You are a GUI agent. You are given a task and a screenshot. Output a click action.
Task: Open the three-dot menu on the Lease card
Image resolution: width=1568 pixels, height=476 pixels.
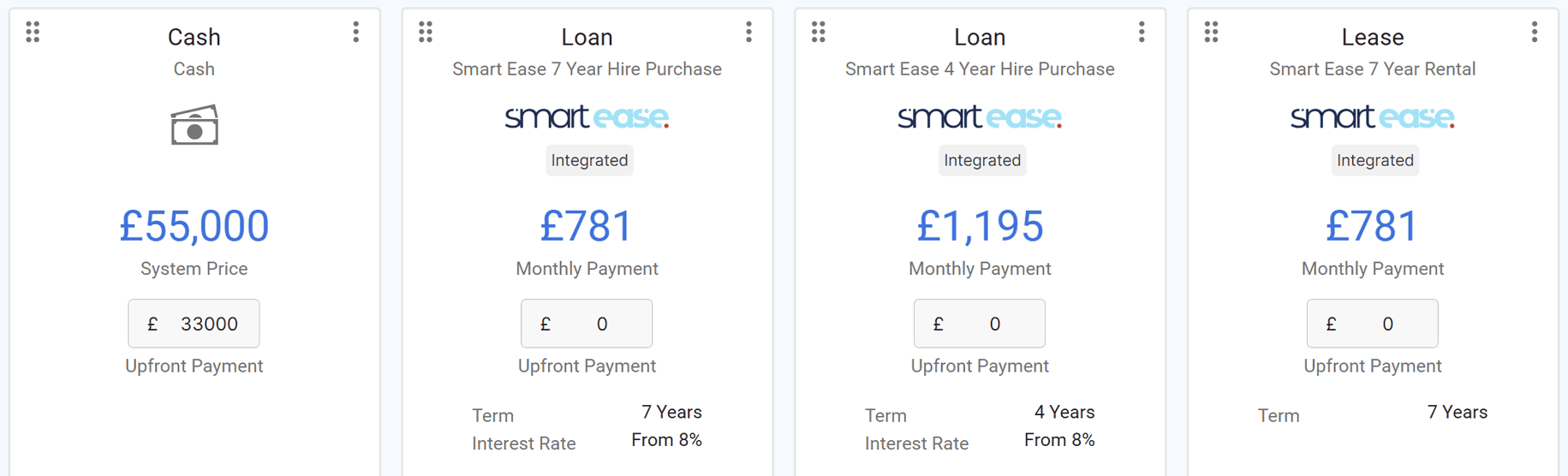[x=1535, y=33]
